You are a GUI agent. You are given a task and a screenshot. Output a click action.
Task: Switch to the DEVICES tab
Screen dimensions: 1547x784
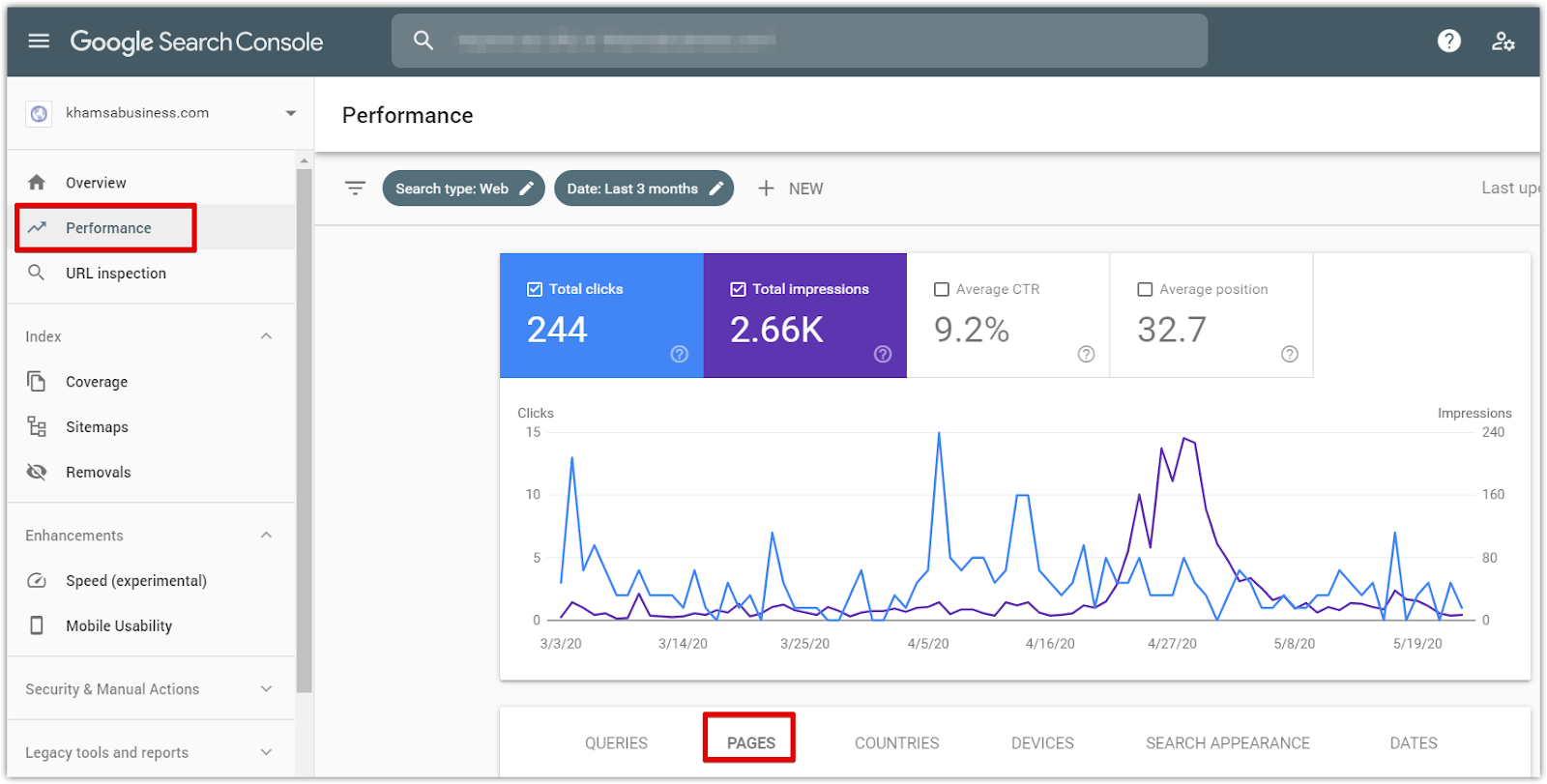(x=1042, y=742)
